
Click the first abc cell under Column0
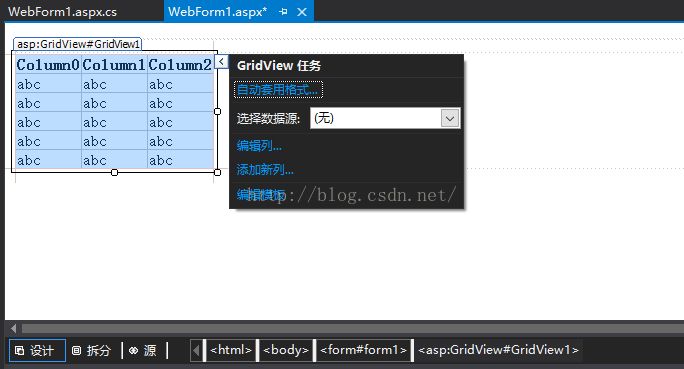tap(48, 84)
